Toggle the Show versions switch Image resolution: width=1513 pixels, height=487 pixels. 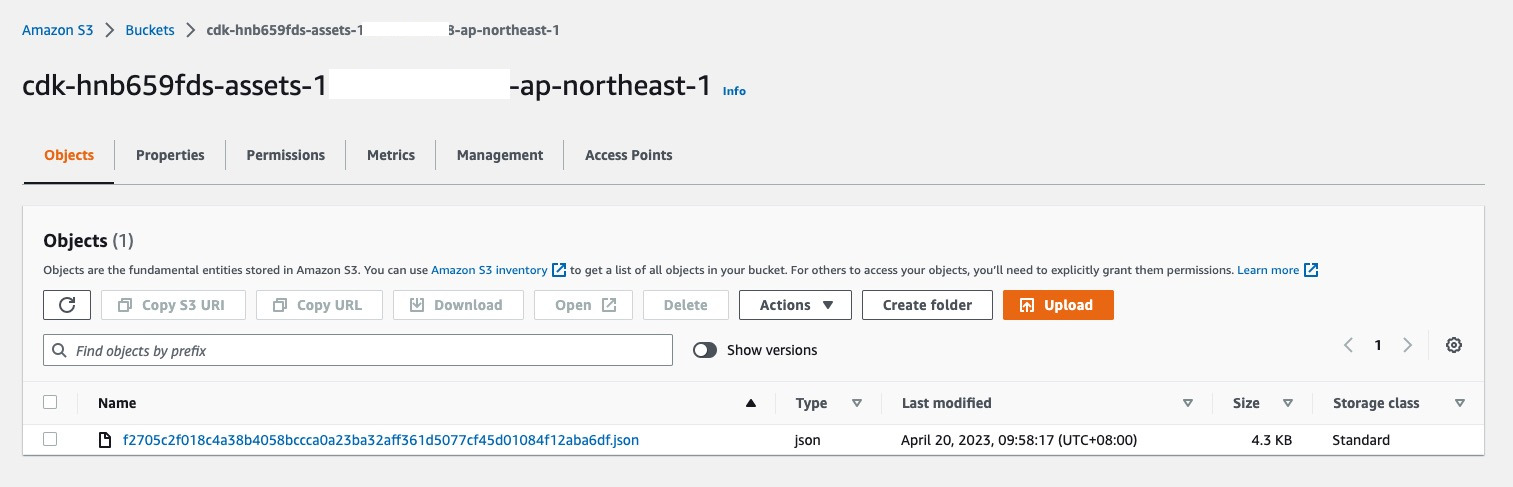click(x=705, y=350)
